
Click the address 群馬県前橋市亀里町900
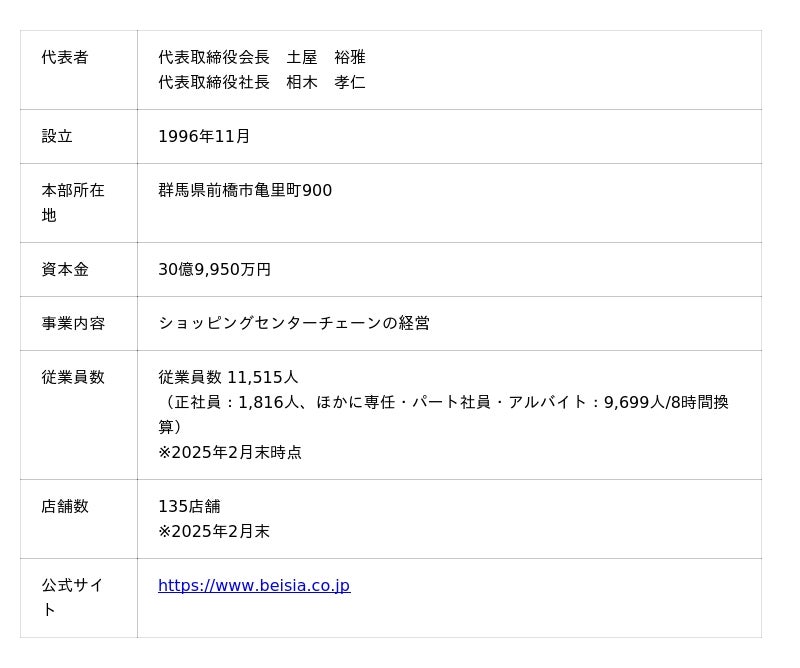pyautogui.click(x=245, y=191)
